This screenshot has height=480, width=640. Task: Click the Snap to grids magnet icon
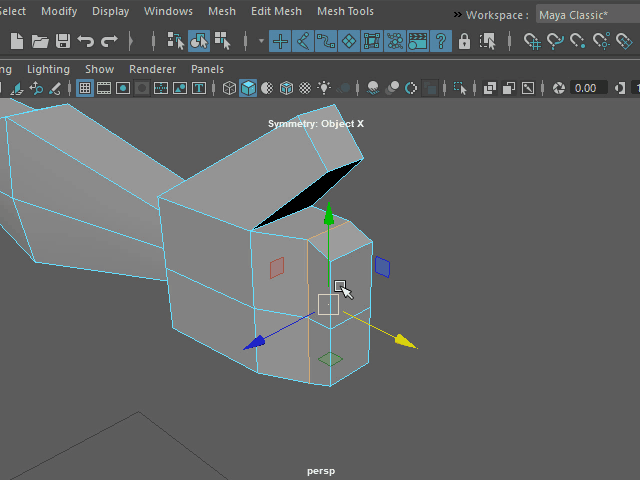tap(533, 41)
